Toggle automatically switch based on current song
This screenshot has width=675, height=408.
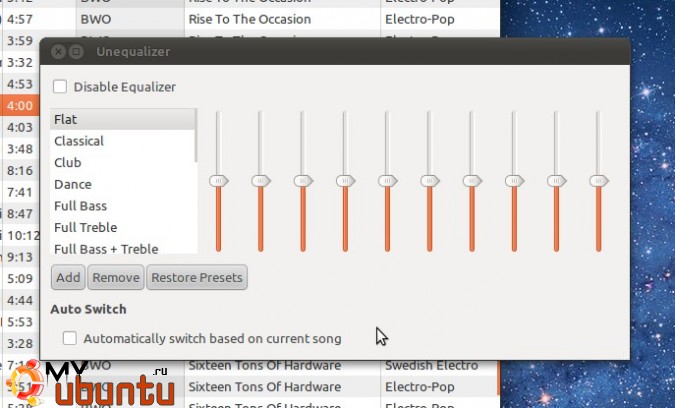click(x=70, y=339)
